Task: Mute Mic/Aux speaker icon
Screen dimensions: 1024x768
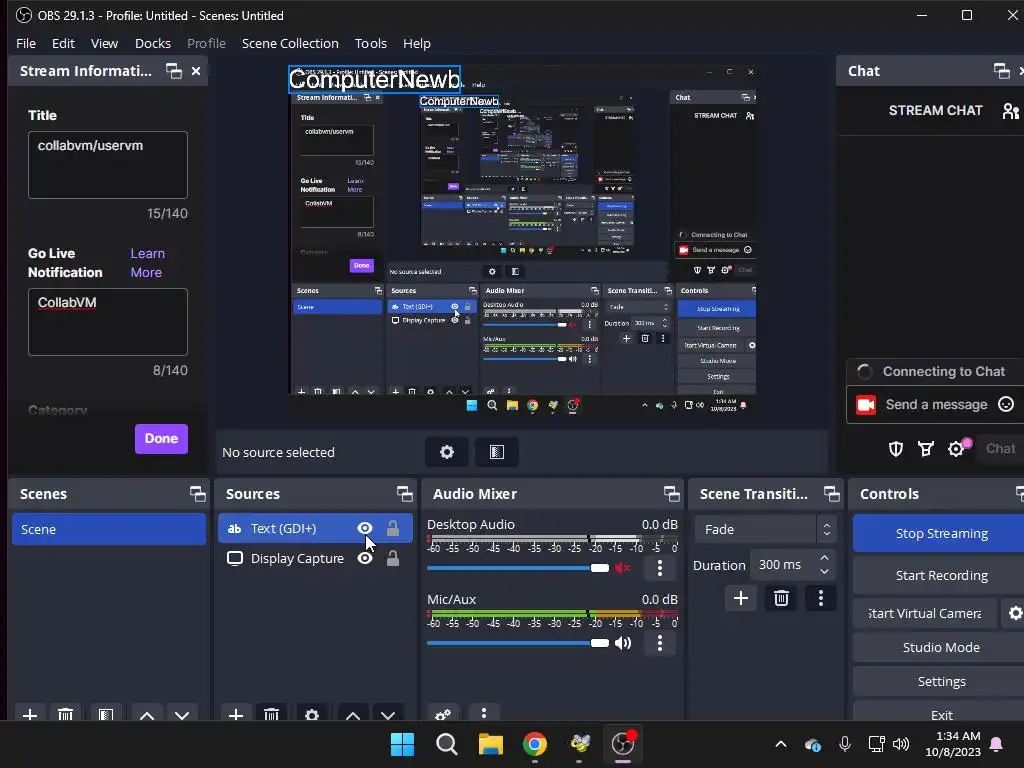Action: pyautogui.click(x=623, y=643)
